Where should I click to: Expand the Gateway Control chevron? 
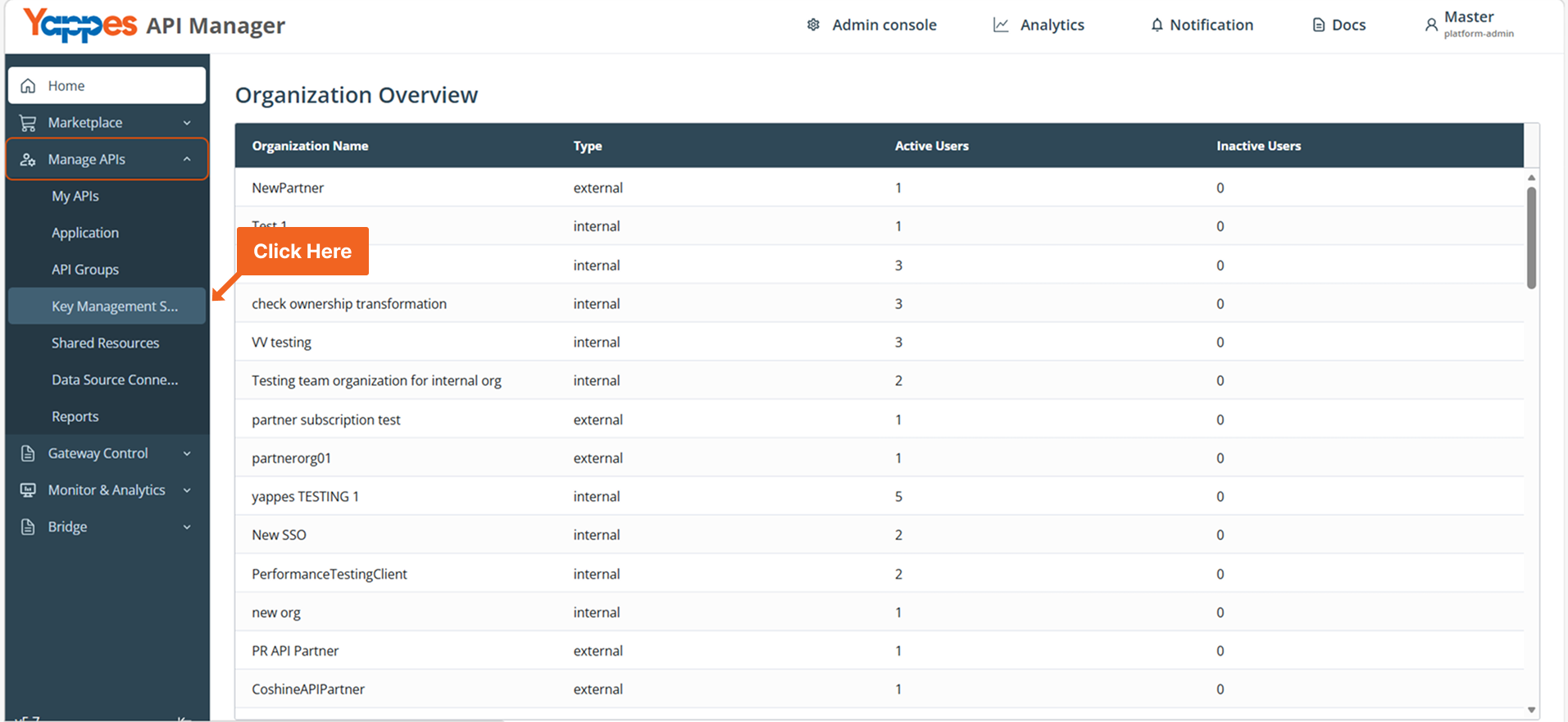(x=187, y=453)
